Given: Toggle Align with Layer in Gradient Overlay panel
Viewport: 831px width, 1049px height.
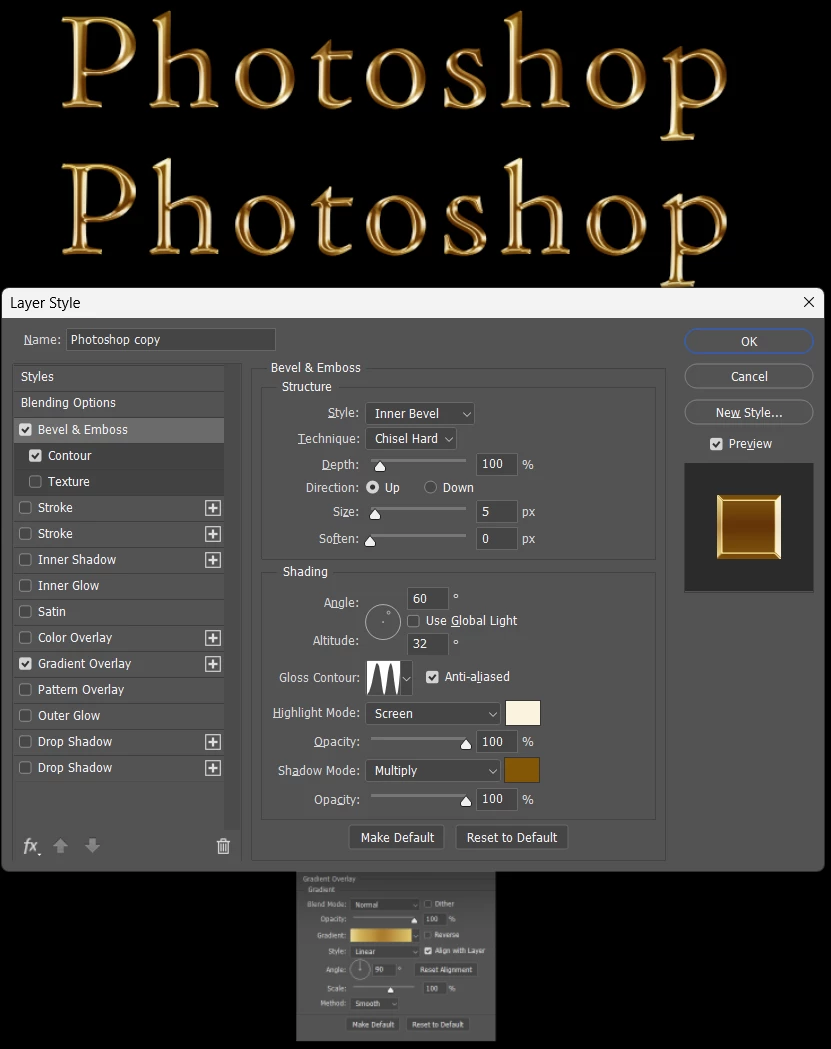Looking at the screenshot, I should [x=428, y=951].
